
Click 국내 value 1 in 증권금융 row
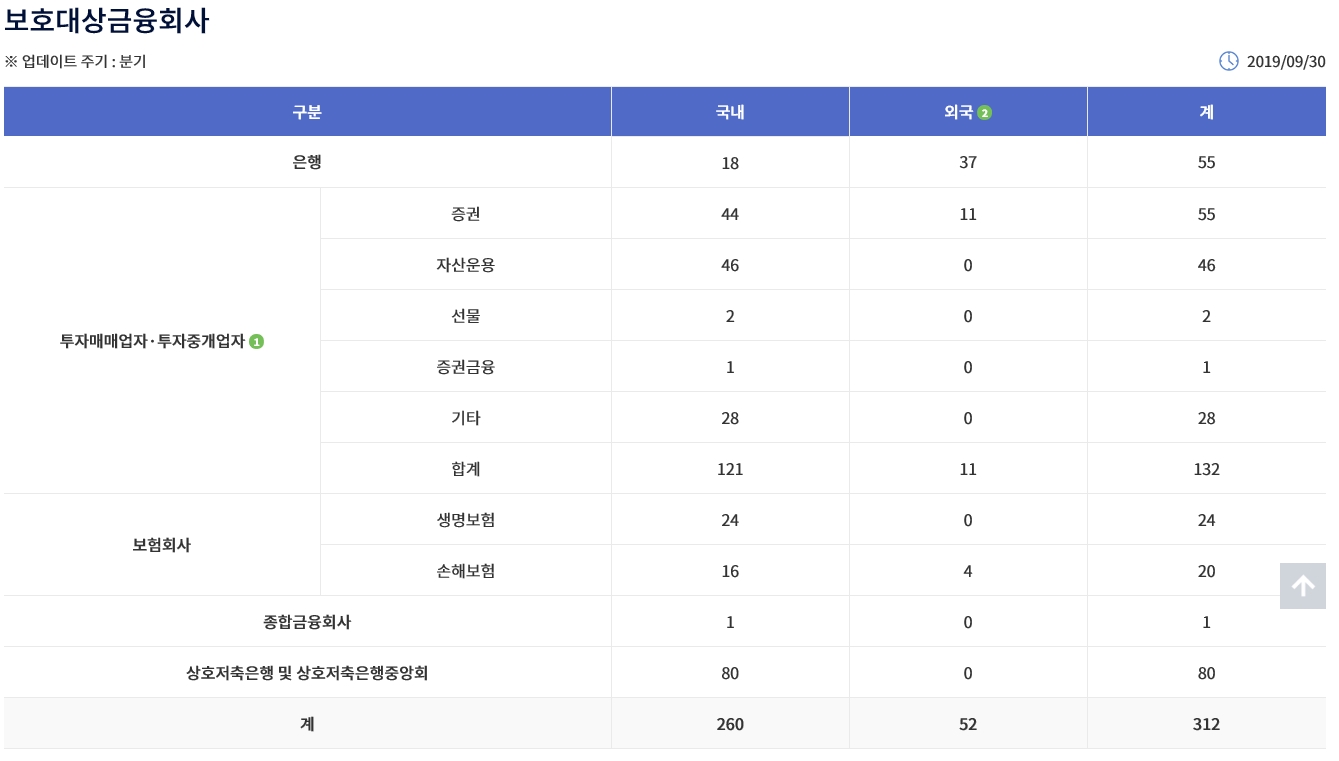[730, 367]
